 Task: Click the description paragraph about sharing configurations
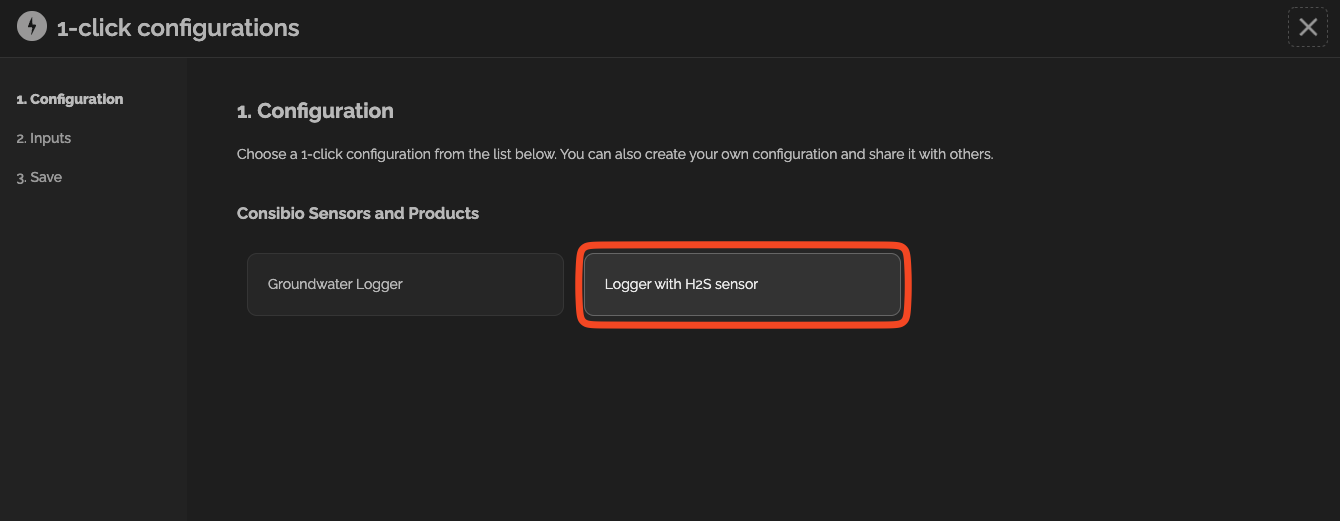coord(615,155)
